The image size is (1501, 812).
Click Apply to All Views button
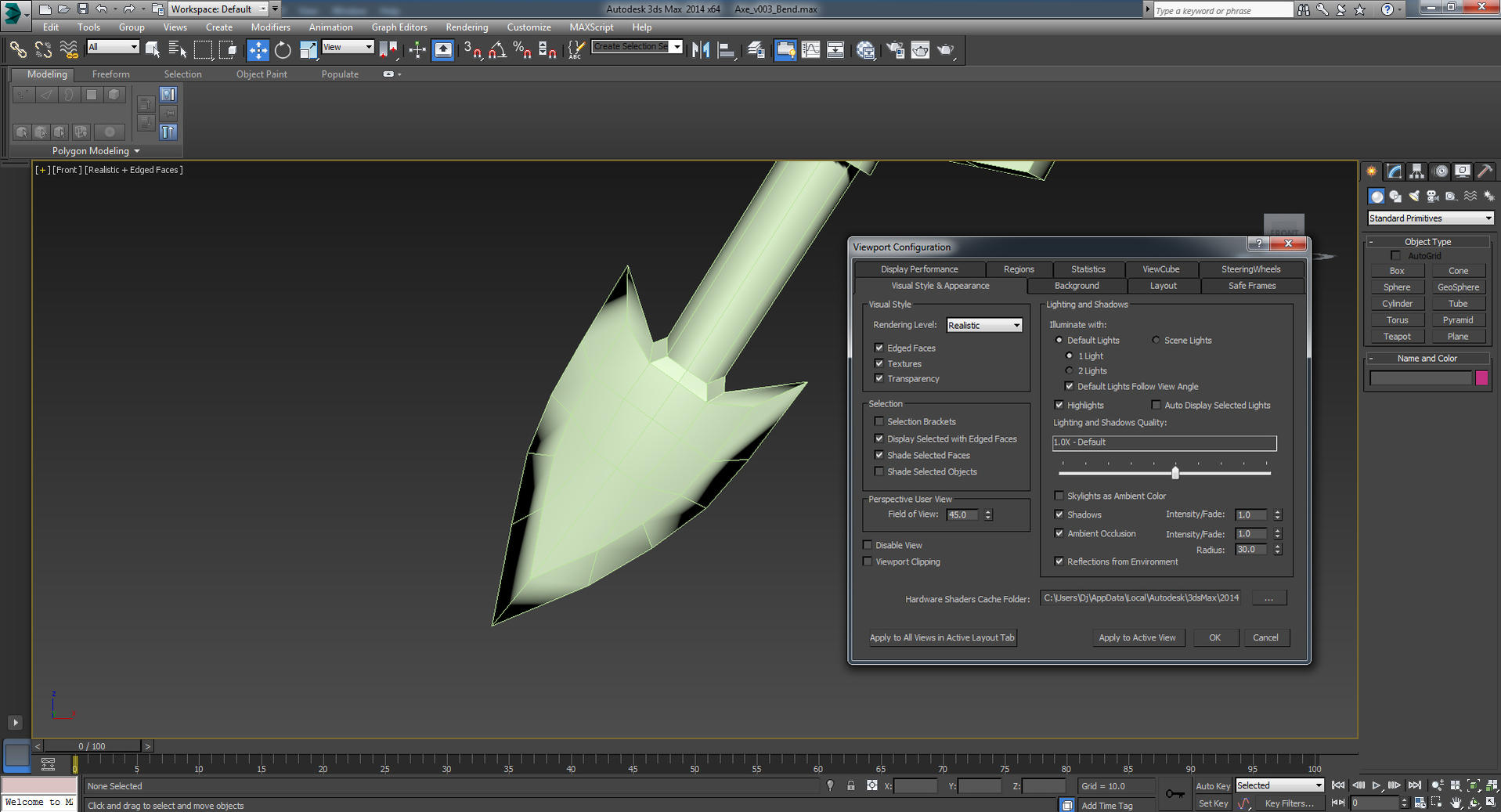941,637
